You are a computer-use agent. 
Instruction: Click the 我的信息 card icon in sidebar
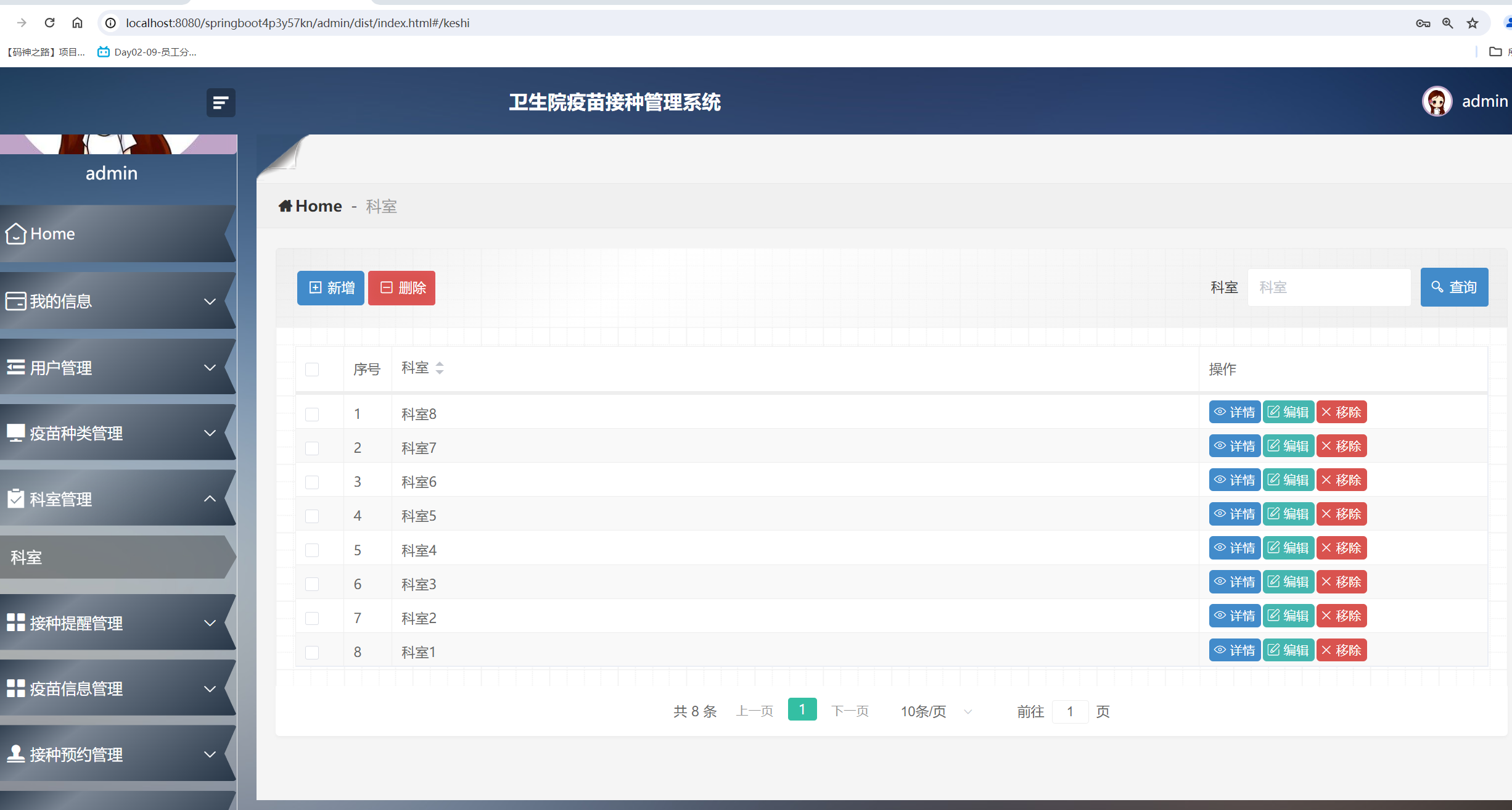click(15, 301)
